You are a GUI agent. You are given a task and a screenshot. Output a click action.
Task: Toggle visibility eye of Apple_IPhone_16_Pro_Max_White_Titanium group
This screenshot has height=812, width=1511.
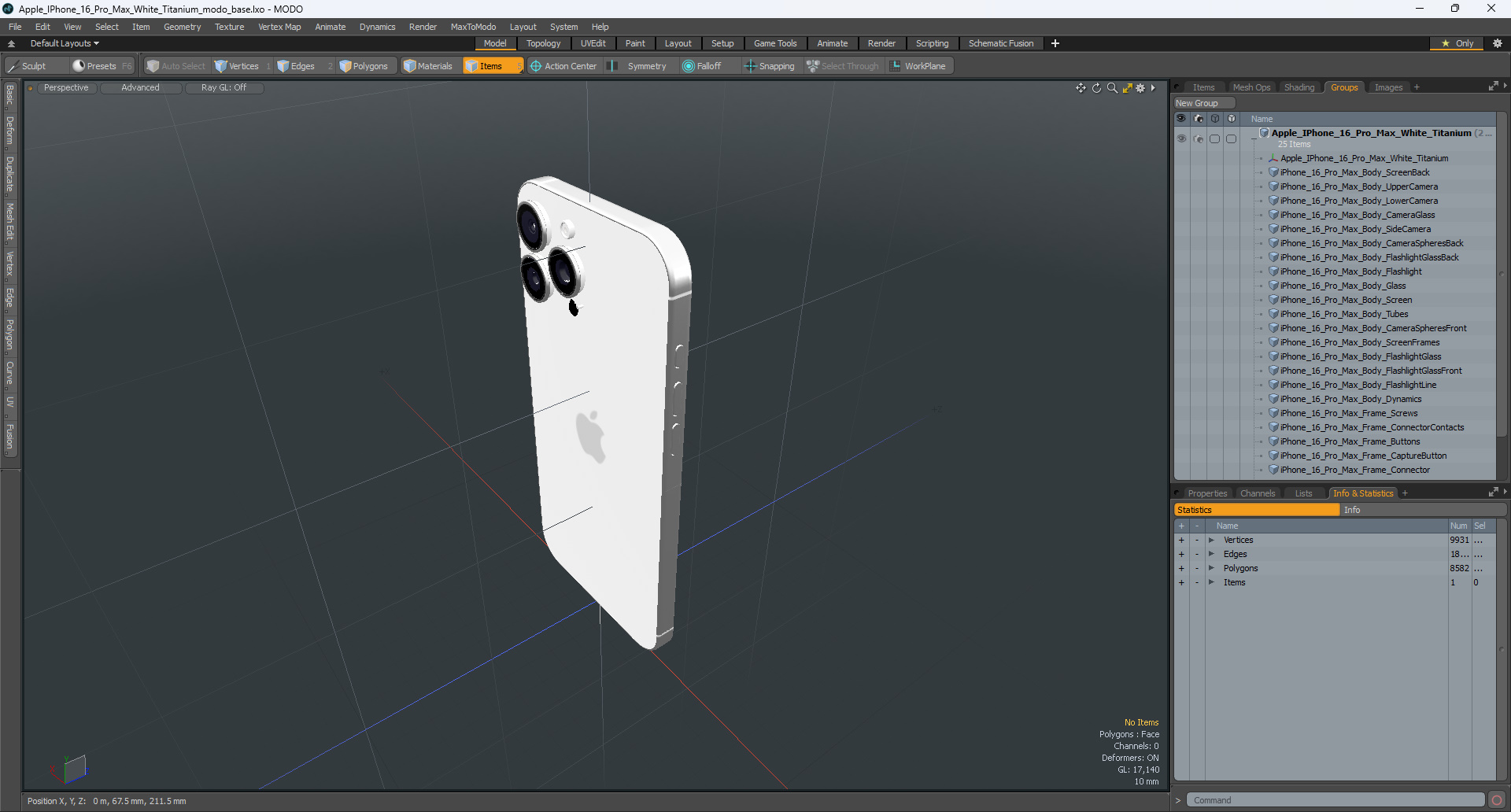(x=1181, y=138)
